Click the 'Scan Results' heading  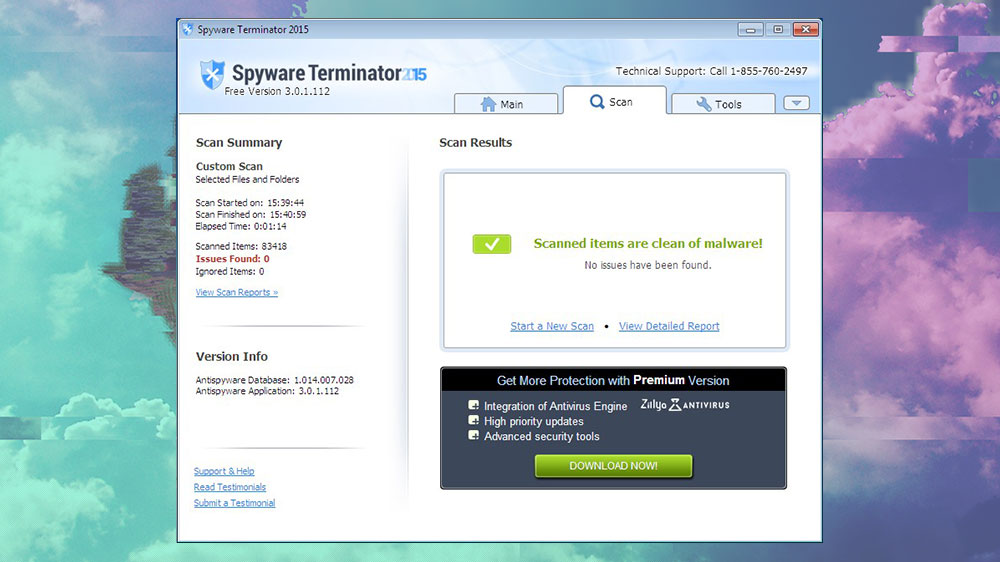475,142
